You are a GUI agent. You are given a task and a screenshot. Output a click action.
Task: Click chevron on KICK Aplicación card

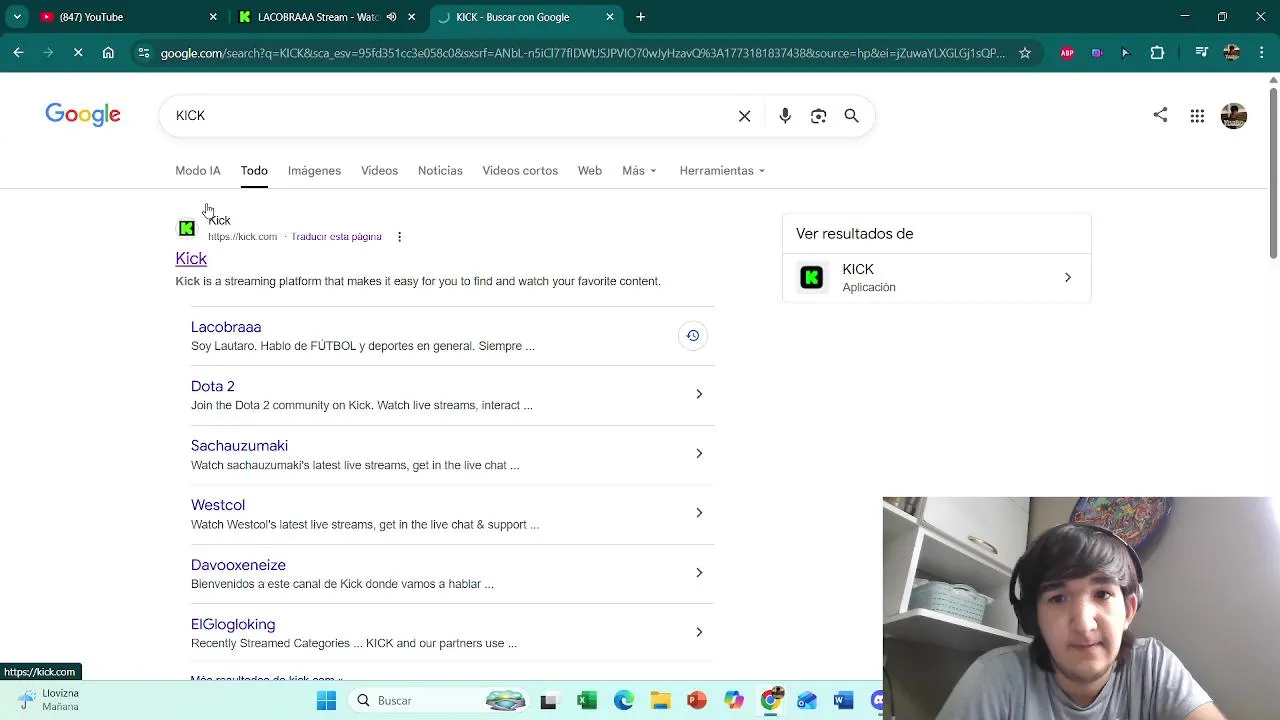click(x=1067, y=278)
